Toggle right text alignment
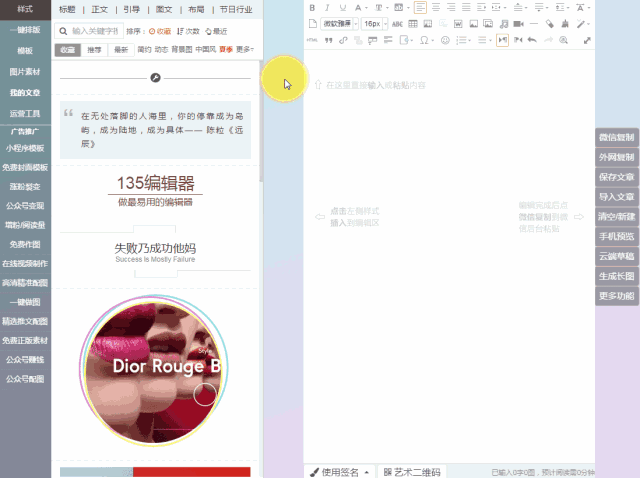The width and height of the screenshot is (640, 478). 451,8
